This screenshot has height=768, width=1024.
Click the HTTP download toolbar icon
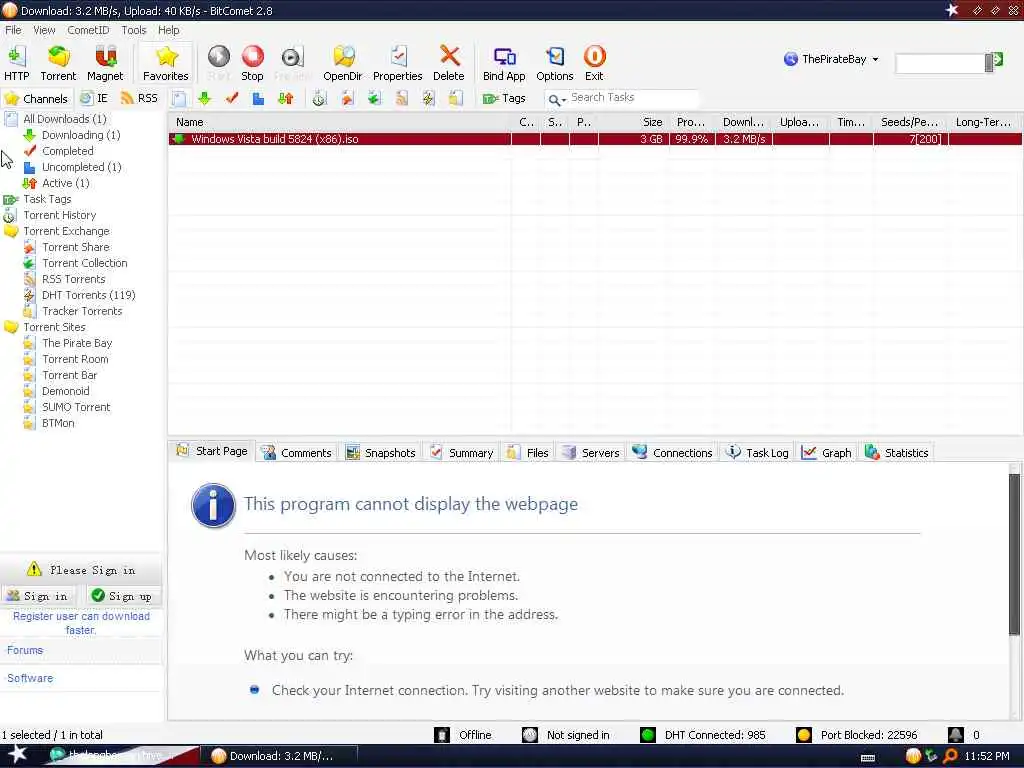(16, 63)
